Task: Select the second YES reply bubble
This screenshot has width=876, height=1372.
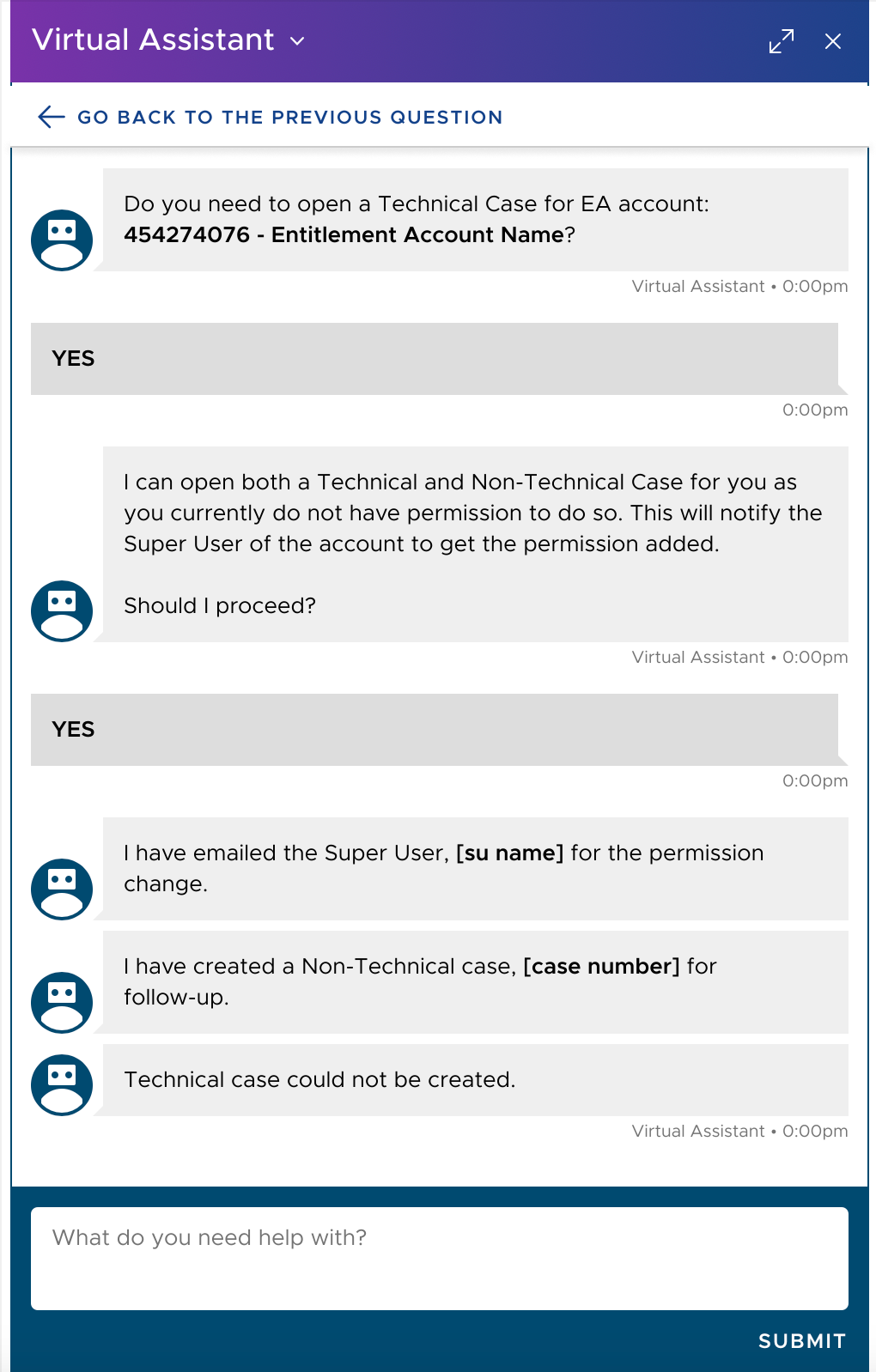Action: 434,730
